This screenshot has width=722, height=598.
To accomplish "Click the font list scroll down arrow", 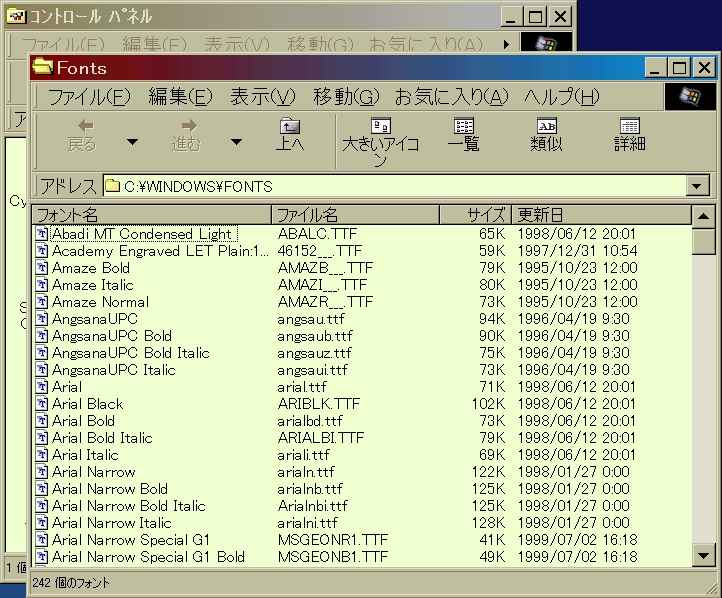I will [703, 556].
